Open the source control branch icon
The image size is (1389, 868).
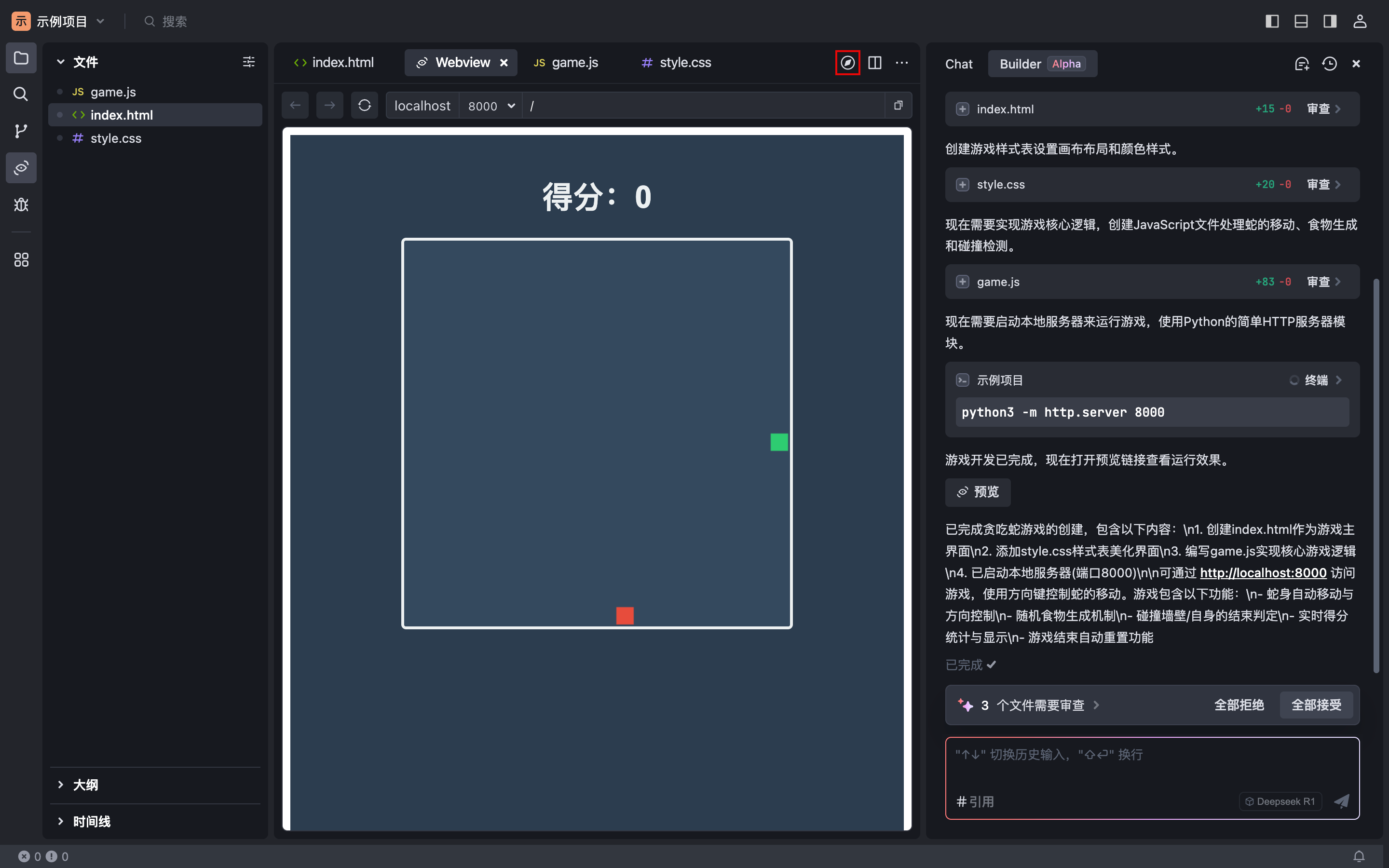pos(21,131)
